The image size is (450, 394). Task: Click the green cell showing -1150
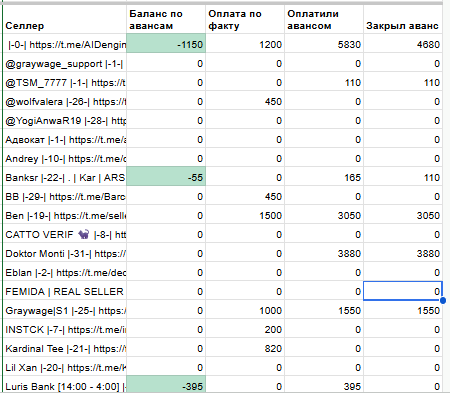(166, 43)
